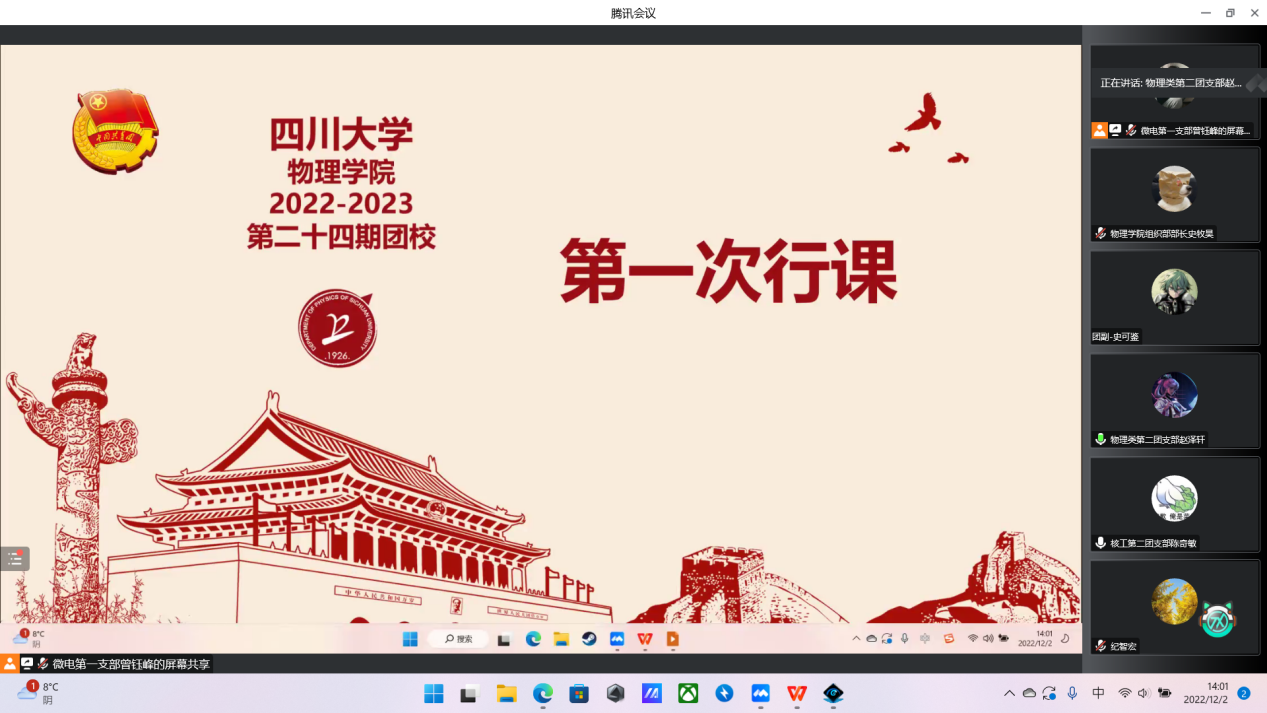Select participant tile 团副-史可鉴
The image size is (1267, 713).
point(1174,297)
